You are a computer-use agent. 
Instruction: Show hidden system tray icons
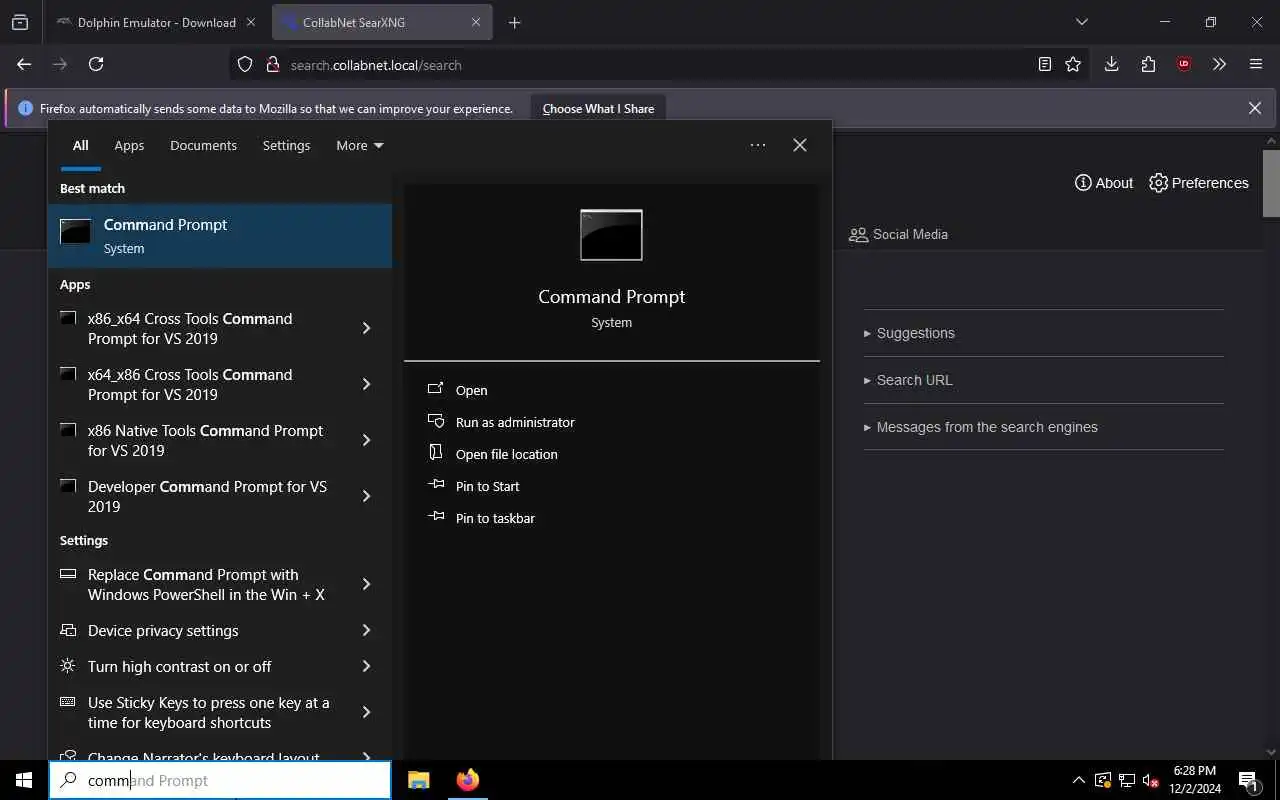pos(1078,780)
